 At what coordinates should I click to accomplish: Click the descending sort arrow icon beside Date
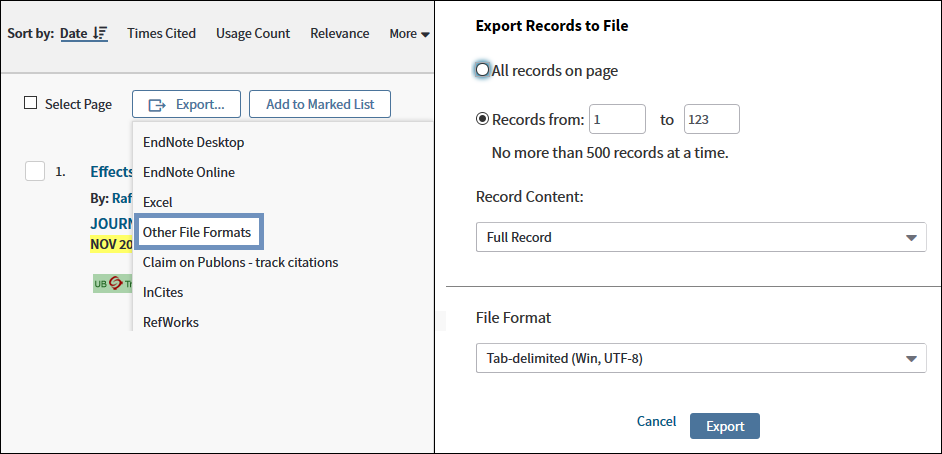[x=100, y=34]
